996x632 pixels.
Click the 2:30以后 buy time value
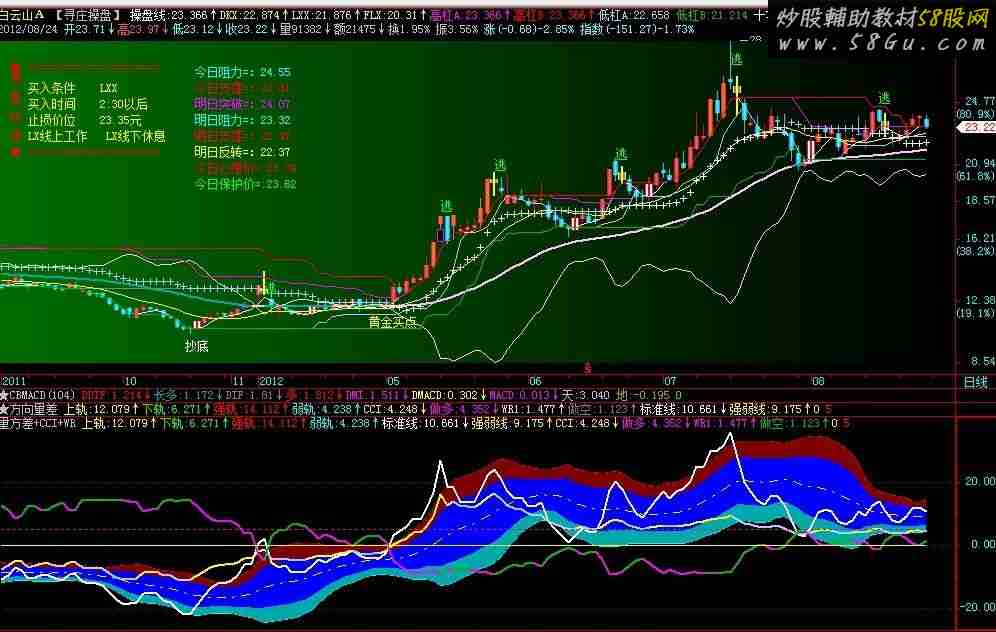click(123, 104)
